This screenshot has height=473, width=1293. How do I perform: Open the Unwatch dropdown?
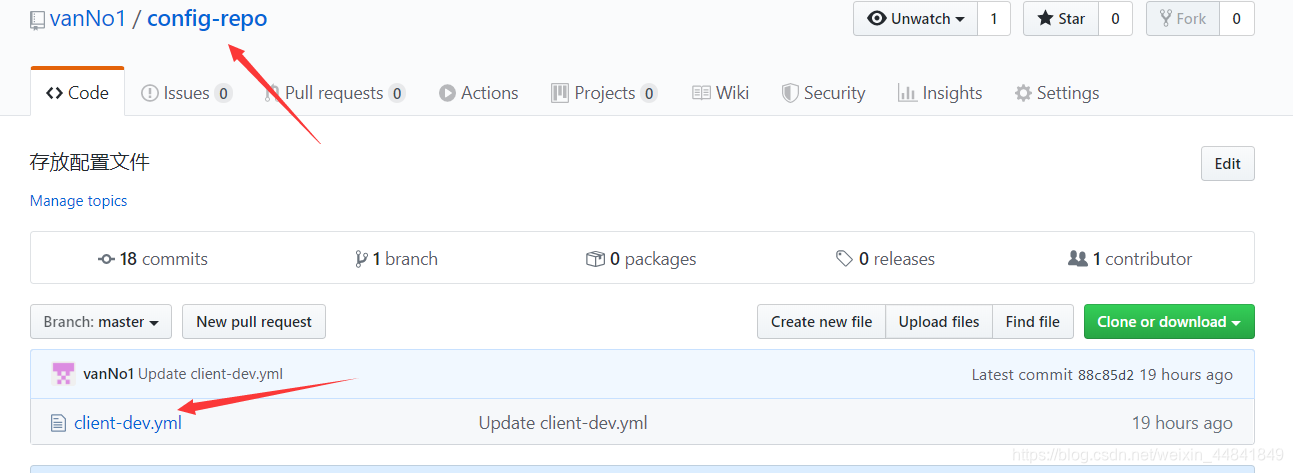coord(915,18)
